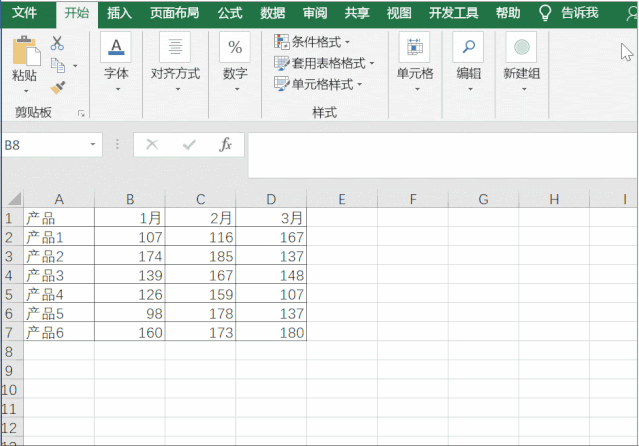Screen dimensions: 639x446
Task: Click the select-all corner triangle
Action: 14,199
